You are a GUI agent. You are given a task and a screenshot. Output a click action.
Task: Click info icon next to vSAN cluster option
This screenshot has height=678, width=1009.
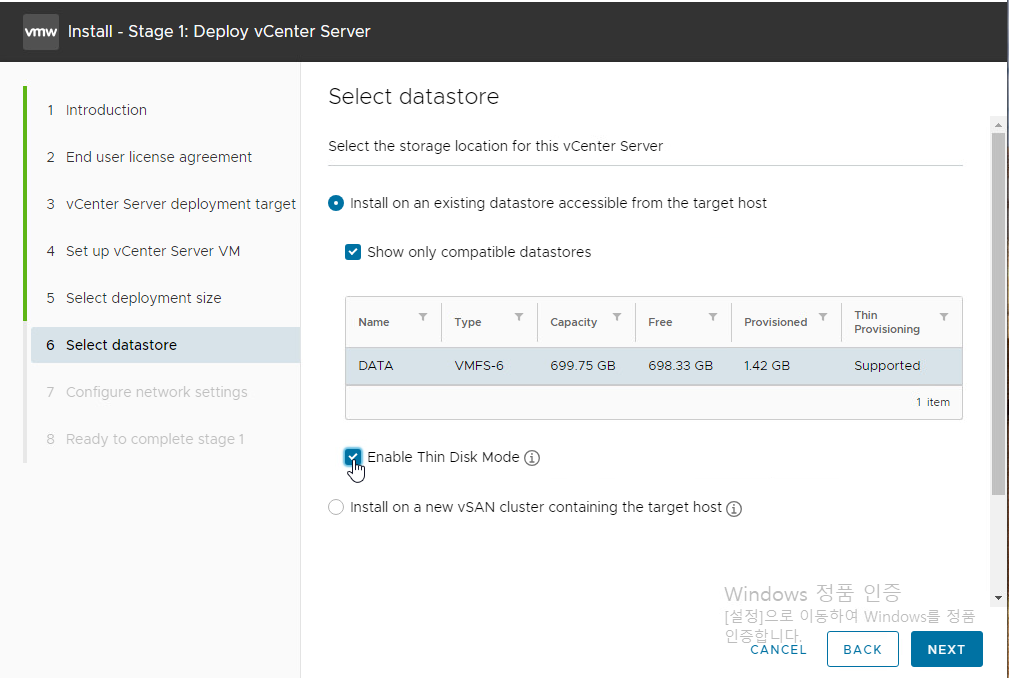pos(734,508)
